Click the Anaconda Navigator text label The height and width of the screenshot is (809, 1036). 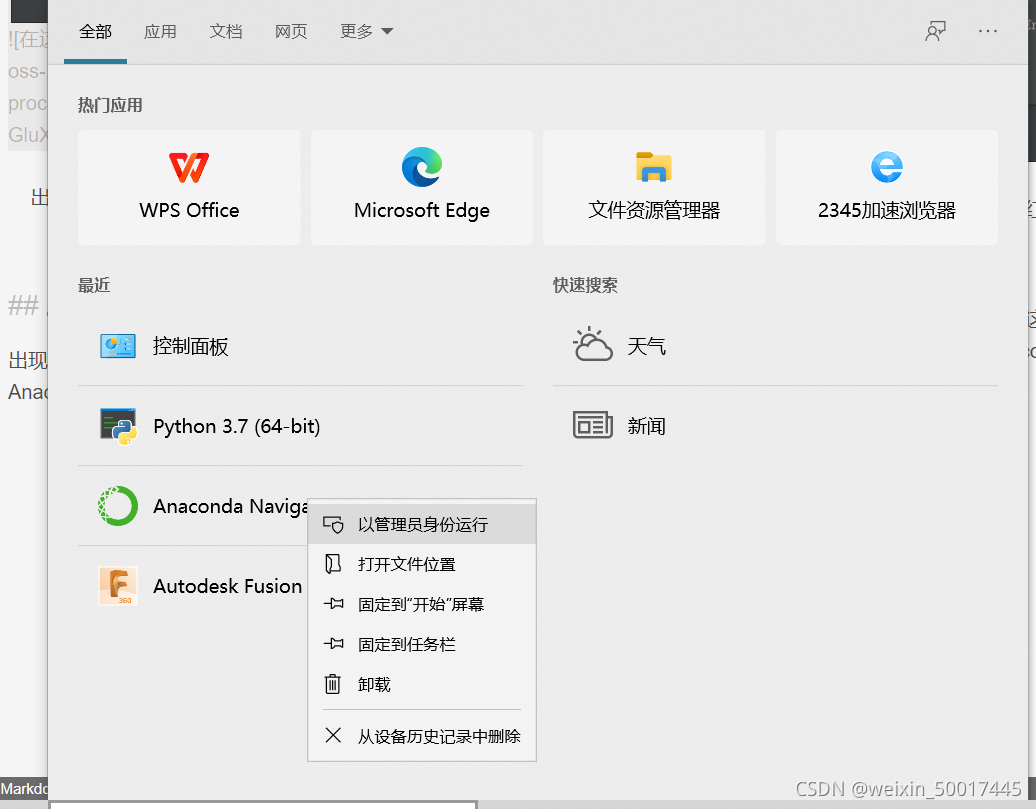point(230,506)
